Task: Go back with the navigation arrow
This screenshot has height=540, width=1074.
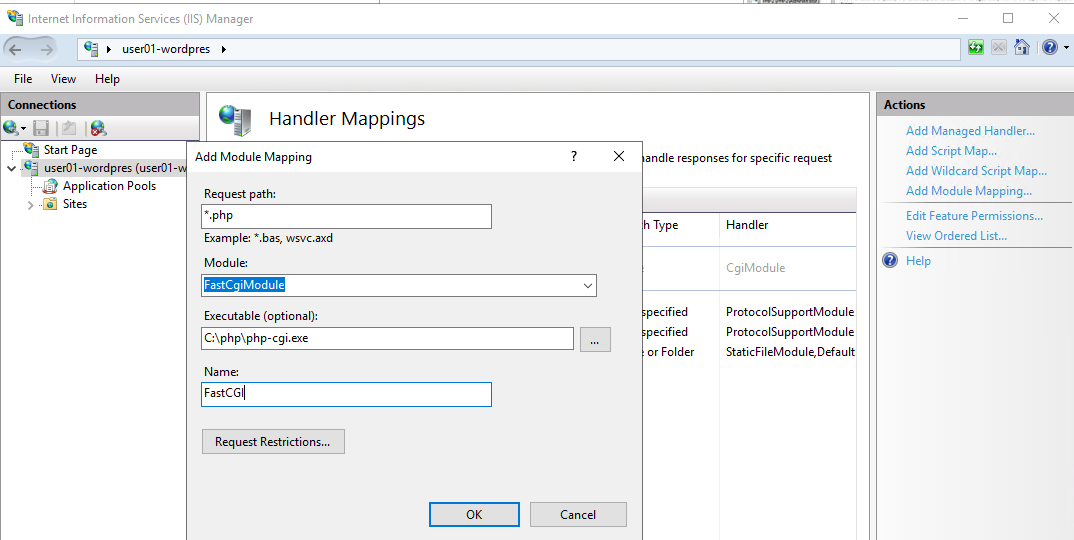Action: coord(16,49)
